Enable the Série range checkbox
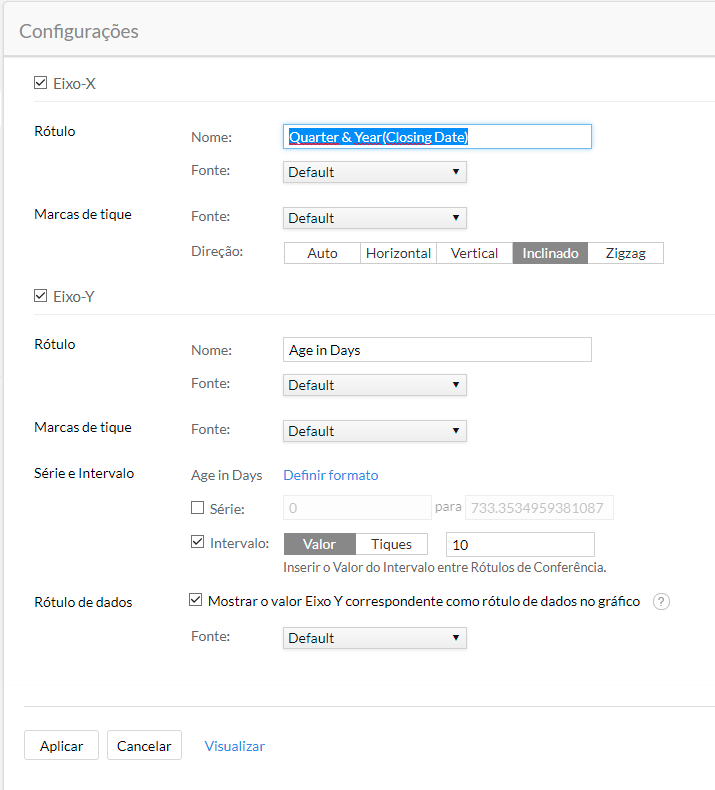Viewport: 715px width, 790px height. tap(198, 507)
